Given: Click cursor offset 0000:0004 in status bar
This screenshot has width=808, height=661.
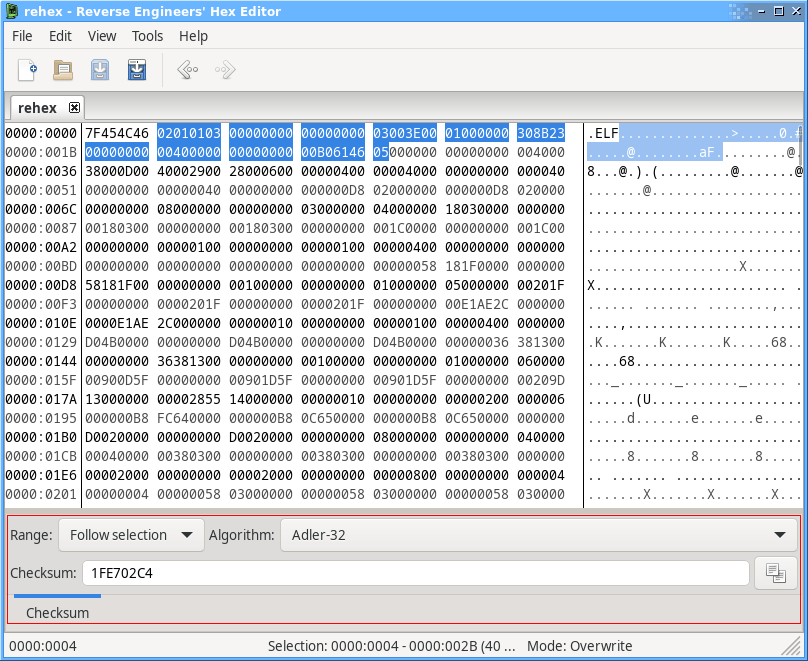Looking at the screenshot, I should coord(43,646).
